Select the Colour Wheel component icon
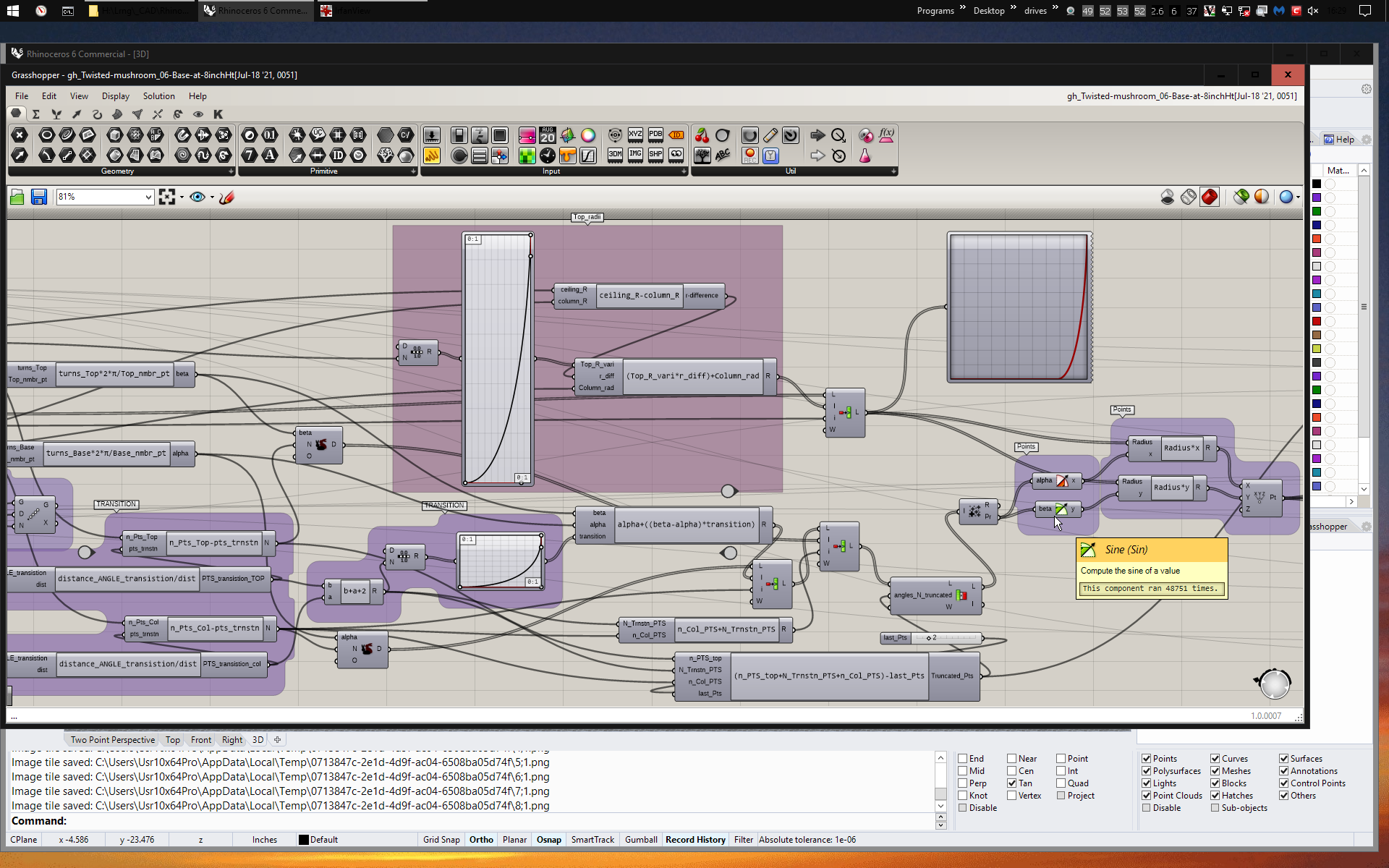The image size is (1389, 868). (588, 135)
